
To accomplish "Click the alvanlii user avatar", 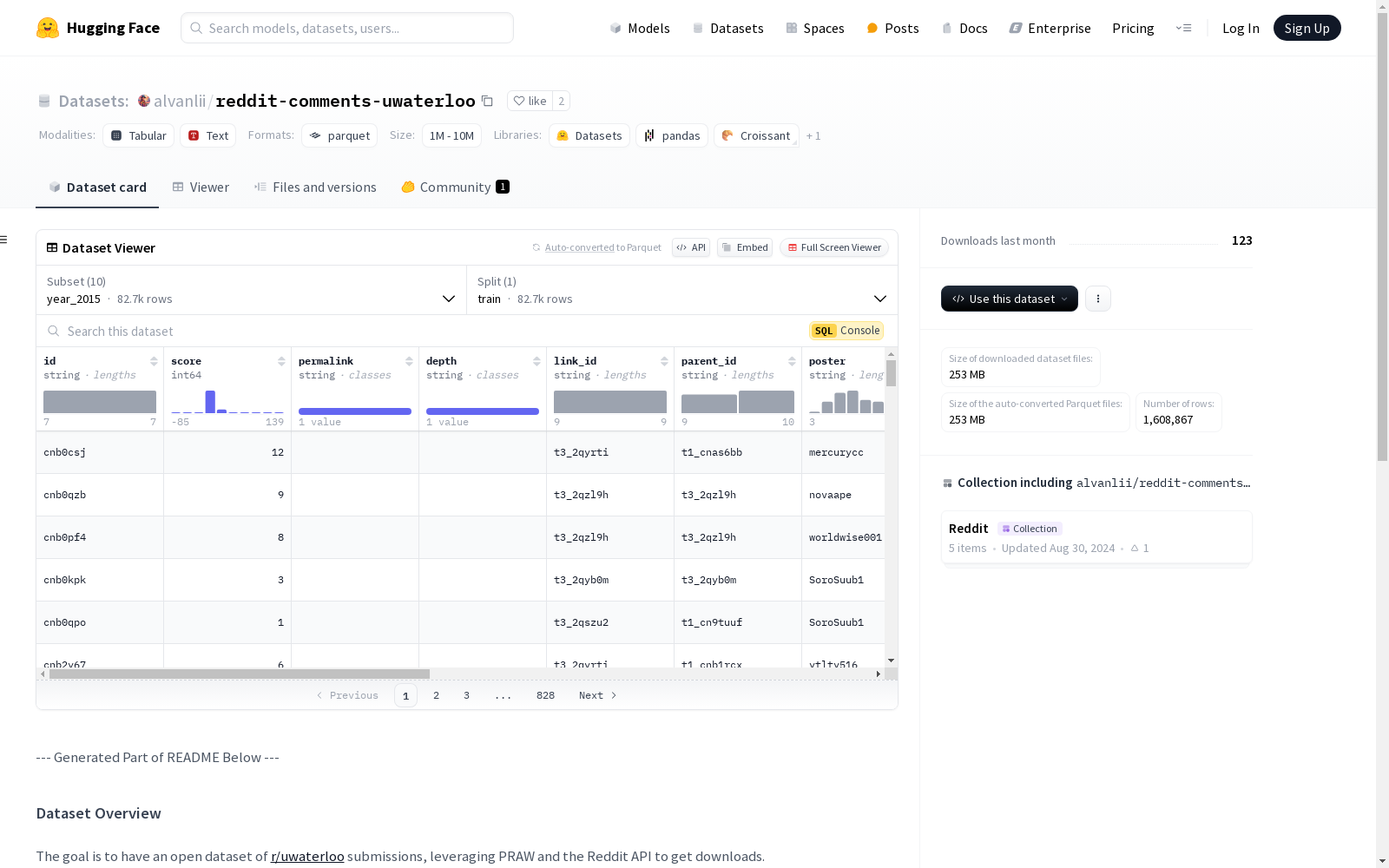I will tap(144, 101).
